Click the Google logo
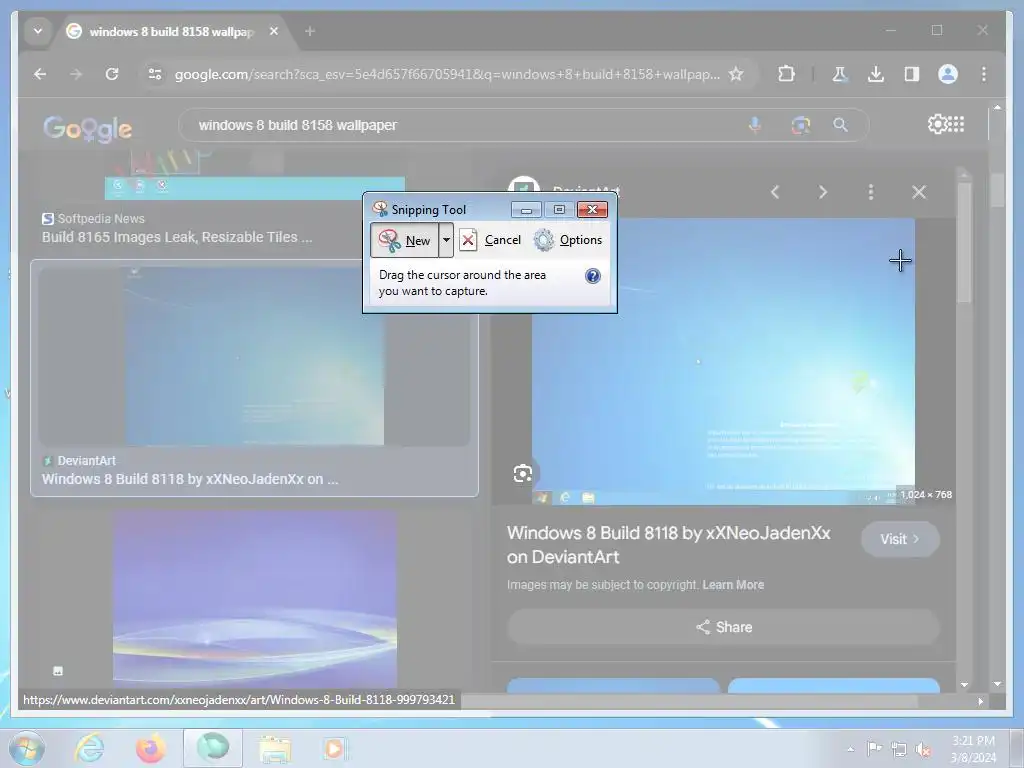Screen dimensions: 1024x768 [88, 128]
